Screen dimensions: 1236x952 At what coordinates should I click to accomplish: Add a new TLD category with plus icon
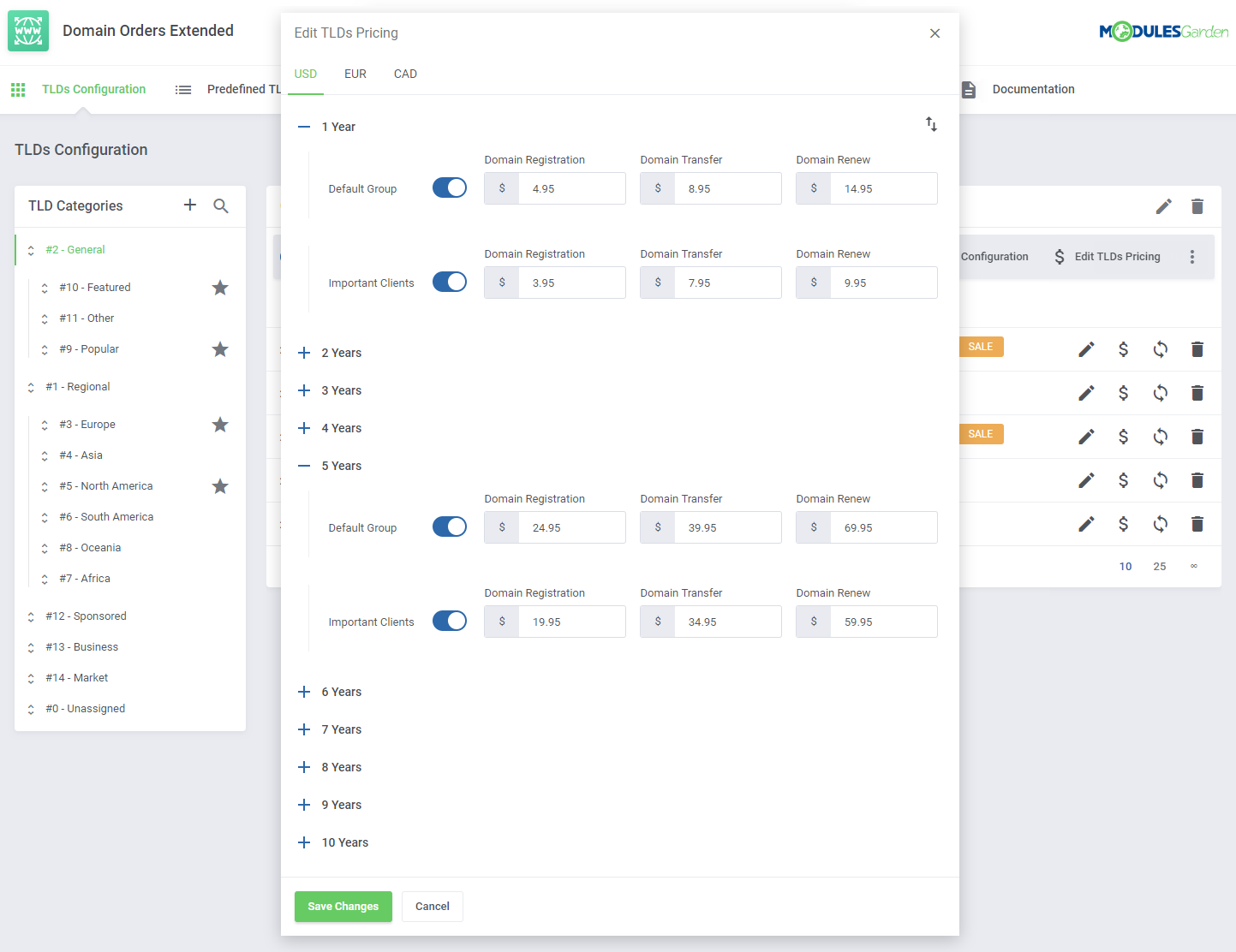click(x=190, y=205)
